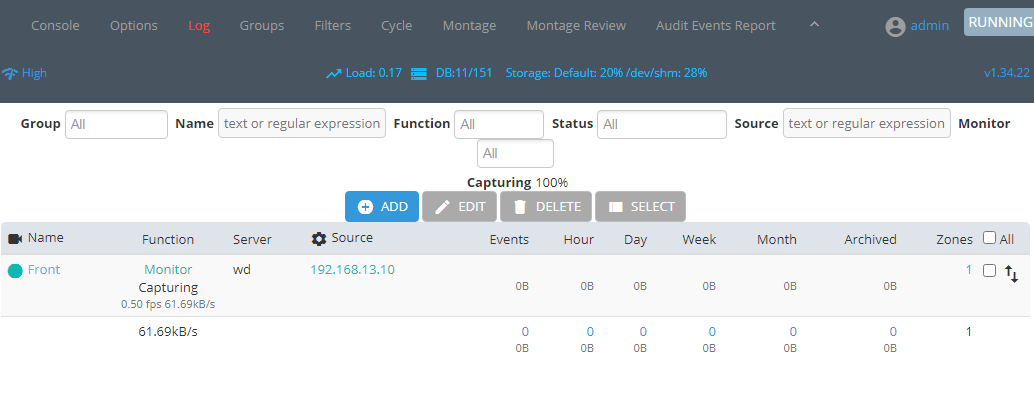This screenshot has height=395, width=1034.
Task: Open the Audit Events Report
Action: tap(716, 26)
